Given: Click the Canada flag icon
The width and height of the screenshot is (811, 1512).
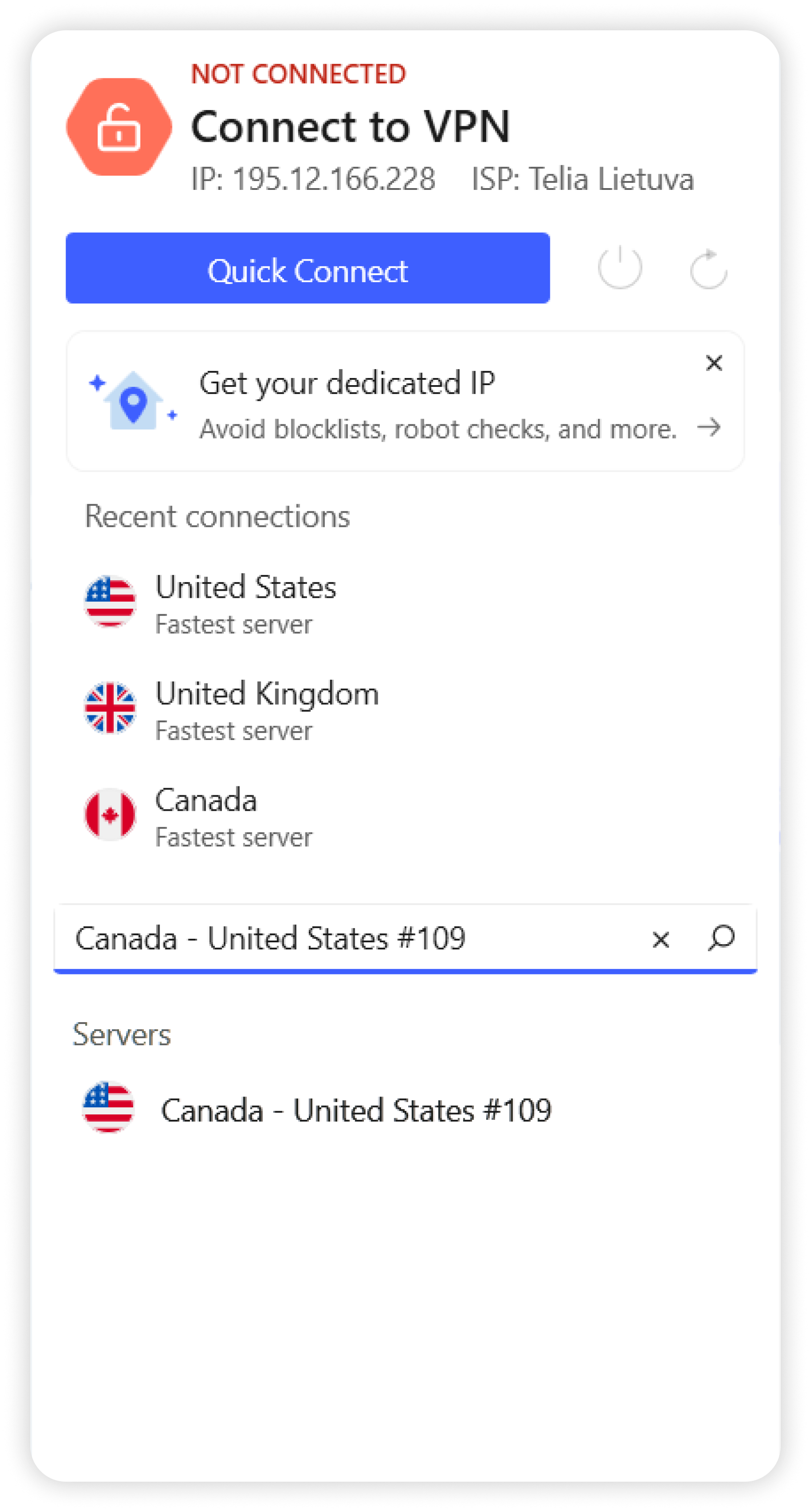Looking at the screenshot, I should [x=111, y=815].
